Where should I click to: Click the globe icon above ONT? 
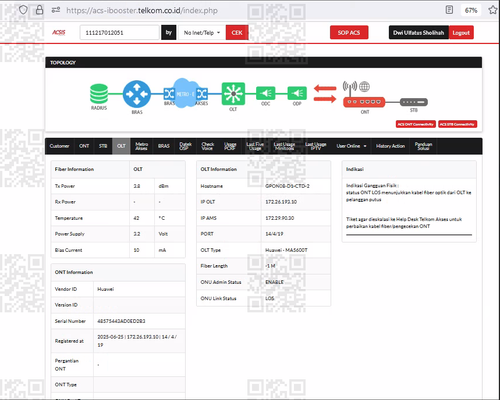point(364,87)
